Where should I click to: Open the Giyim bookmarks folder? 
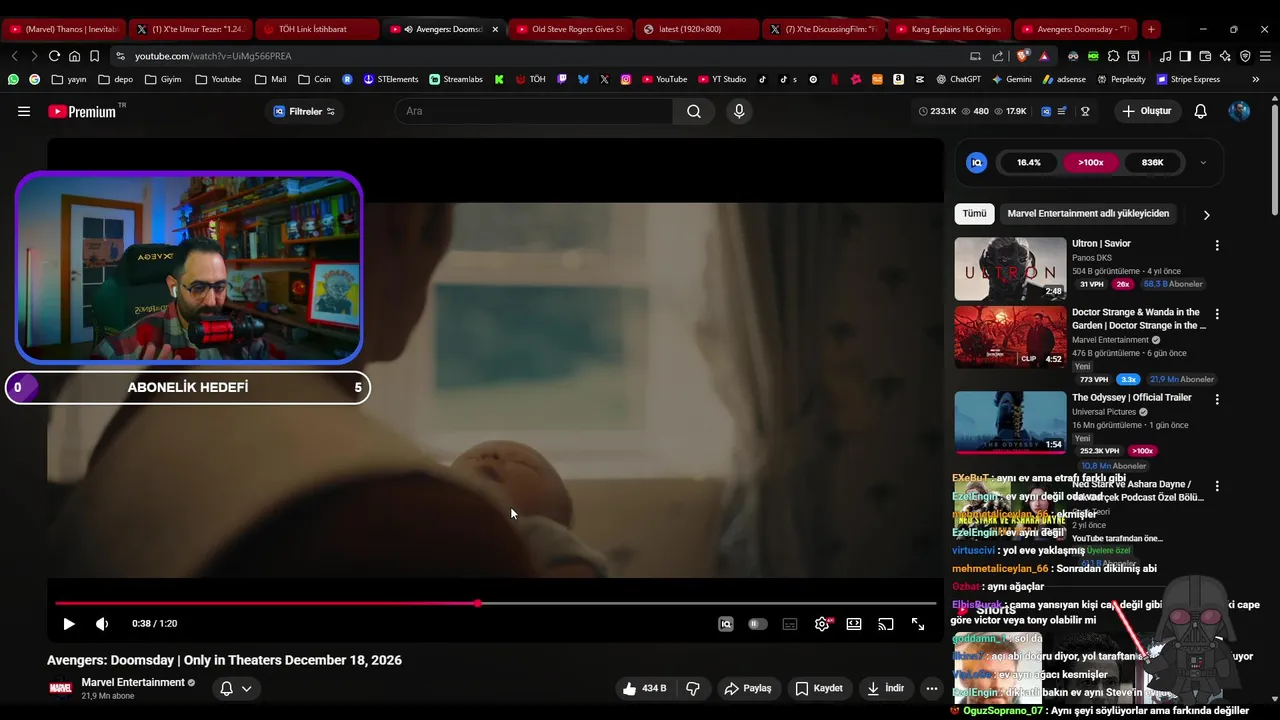(x=163, y=79)
